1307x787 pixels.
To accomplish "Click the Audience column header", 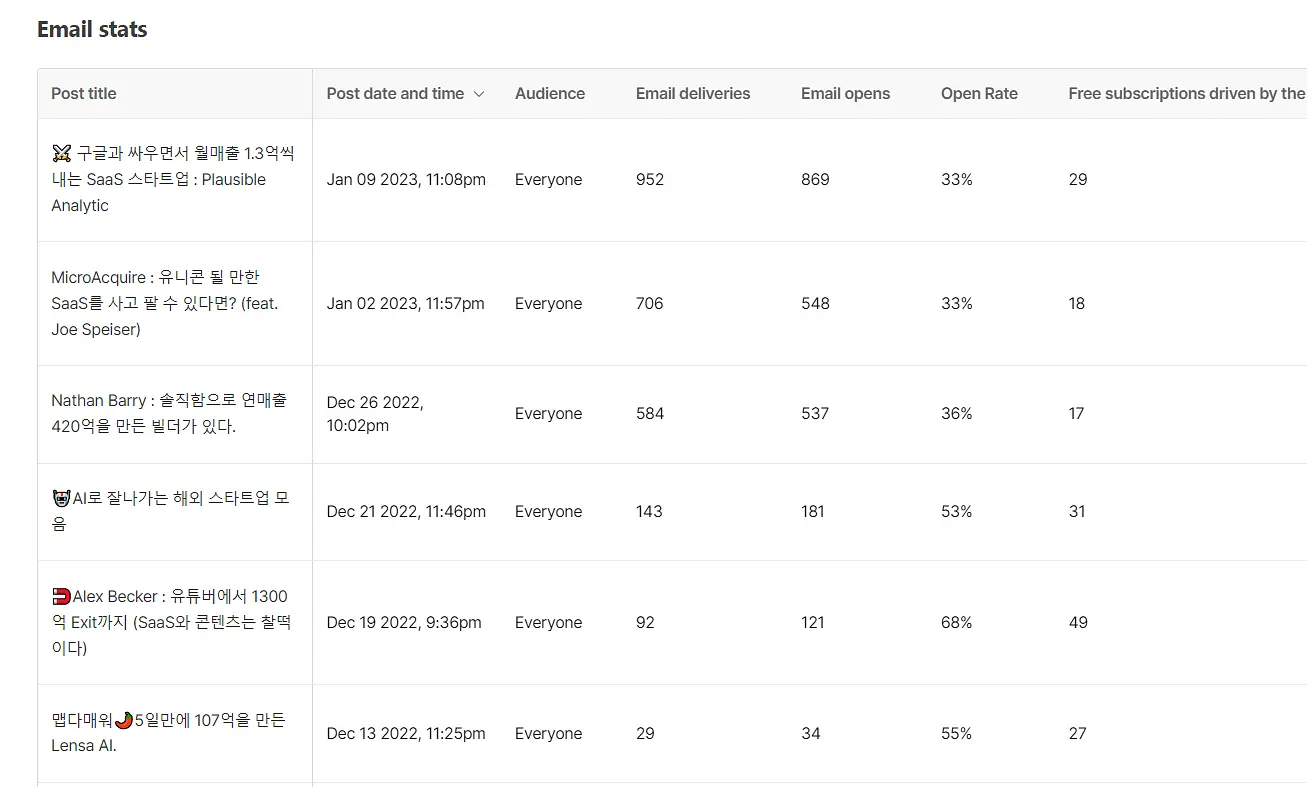I will pos(550,93).
